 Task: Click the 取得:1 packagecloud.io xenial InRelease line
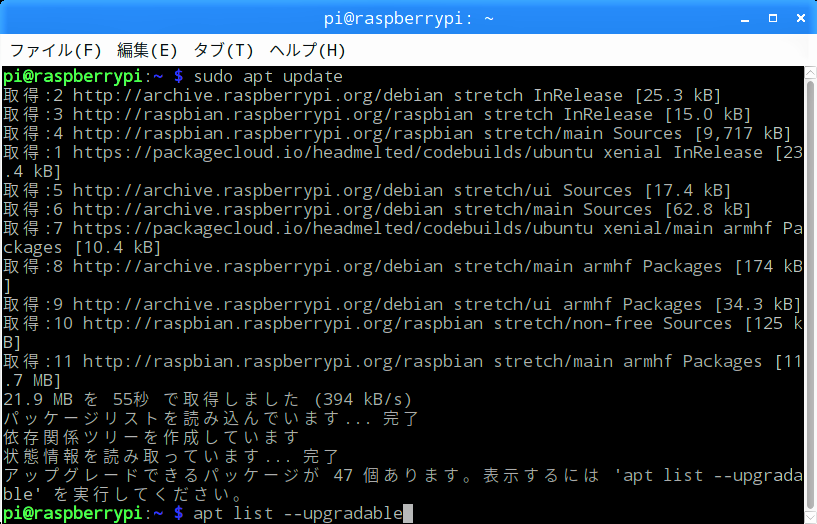click(402, 162)
